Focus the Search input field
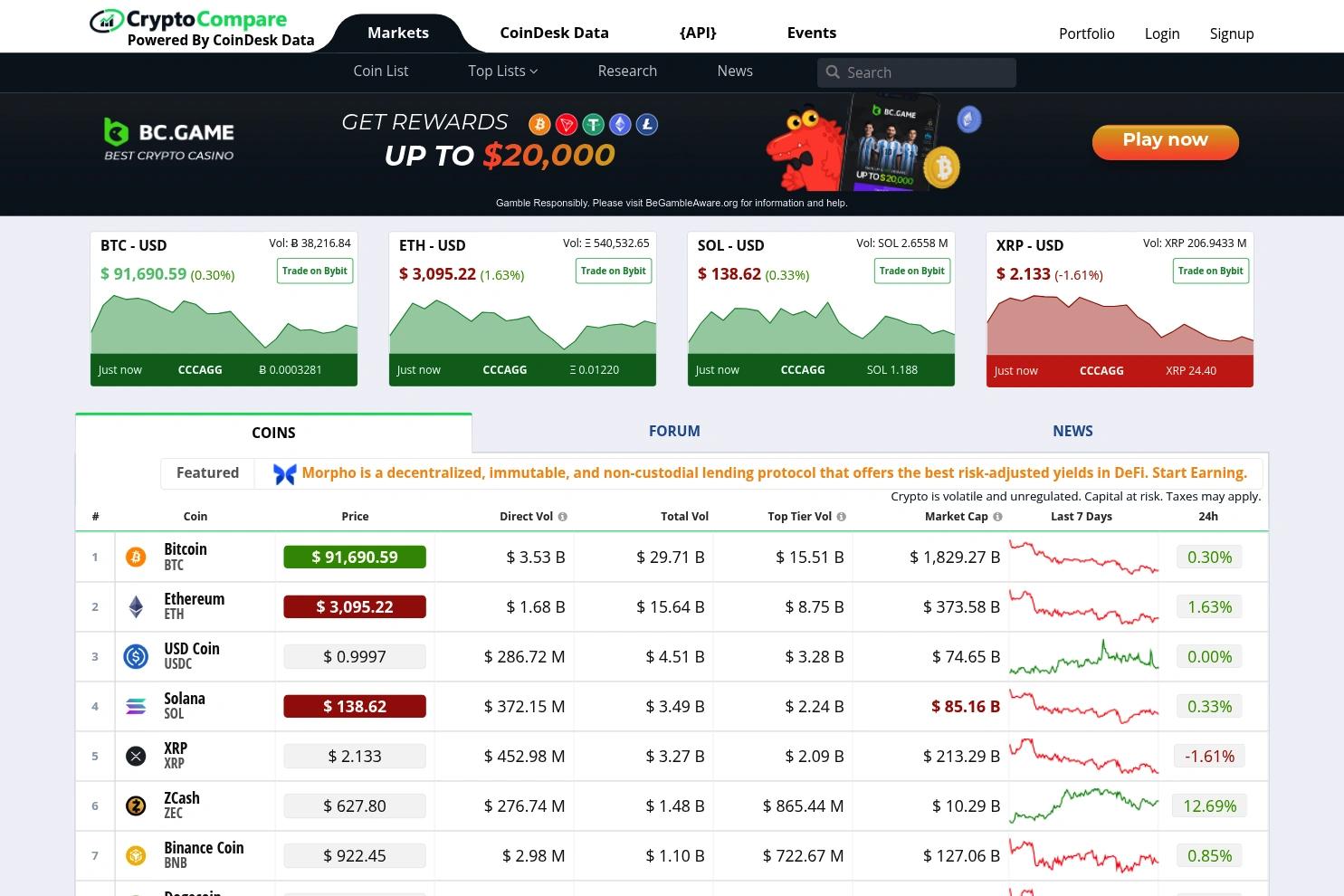Viewport: 1344px width, 896px height. pyautogui.click(x=917, y=72)
